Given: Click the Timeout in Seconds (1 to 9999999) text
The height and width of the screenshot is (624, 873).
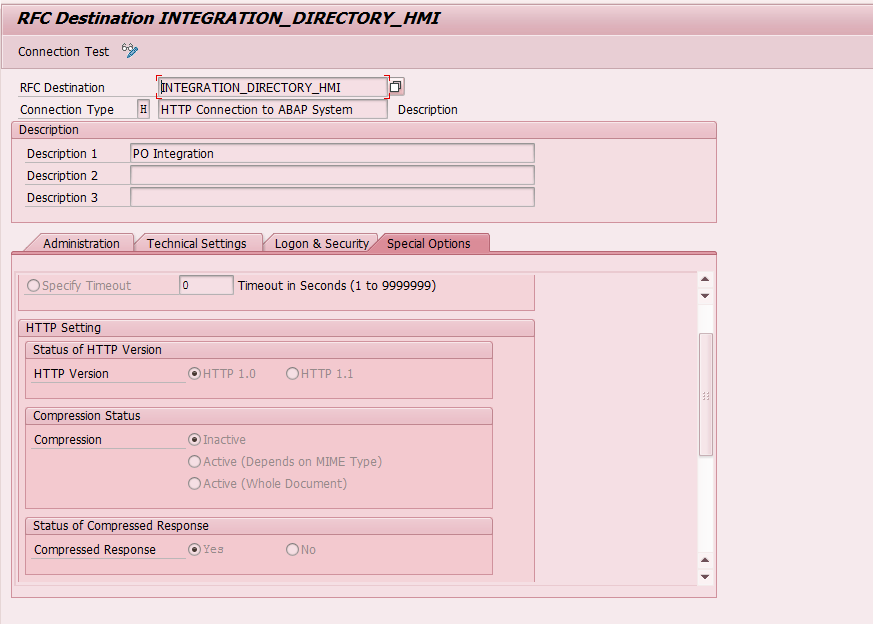Looking at the screenshot, I should coord(337,286).
